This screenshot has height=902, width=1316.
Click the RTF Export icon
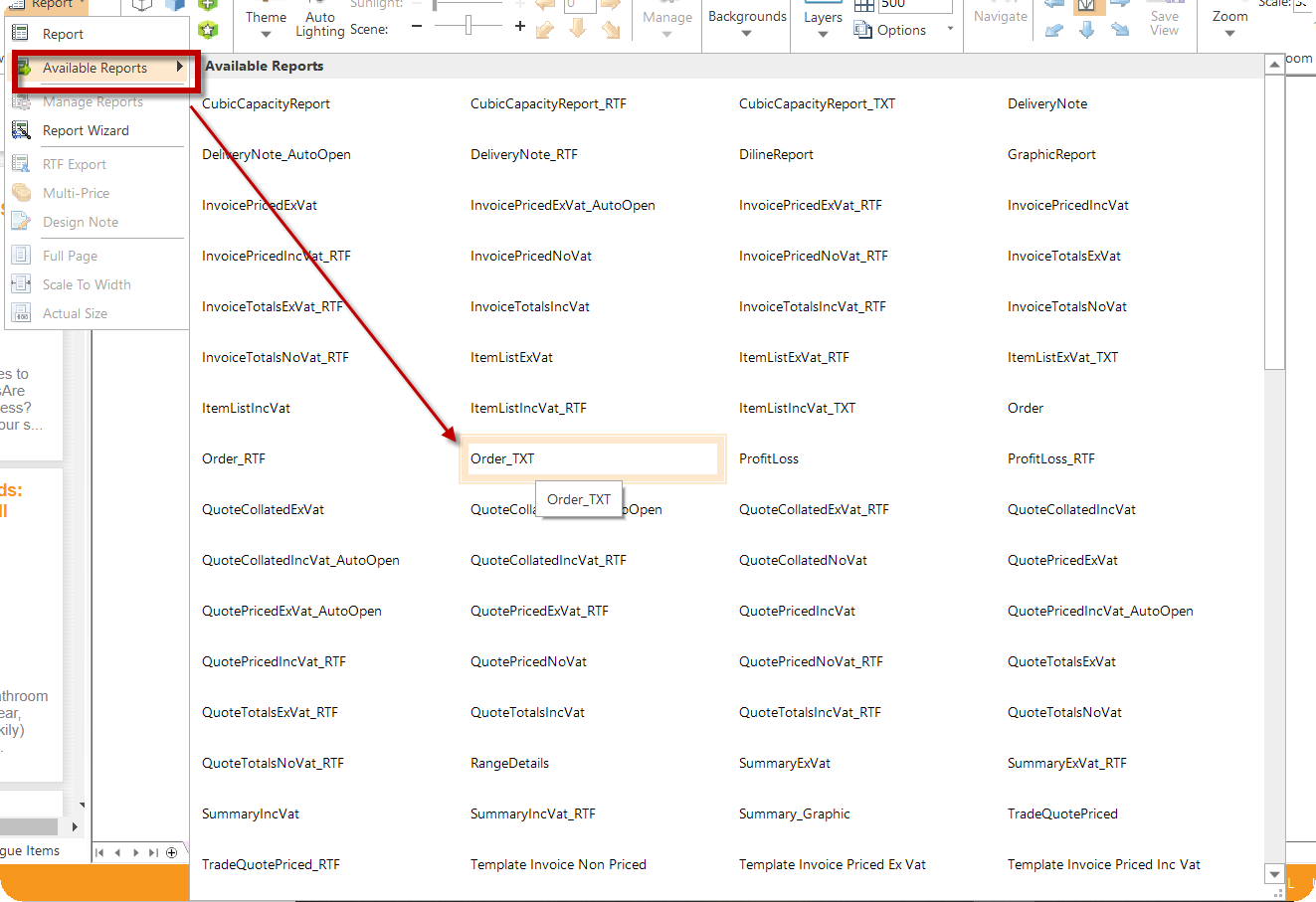[x=21, y=164]
